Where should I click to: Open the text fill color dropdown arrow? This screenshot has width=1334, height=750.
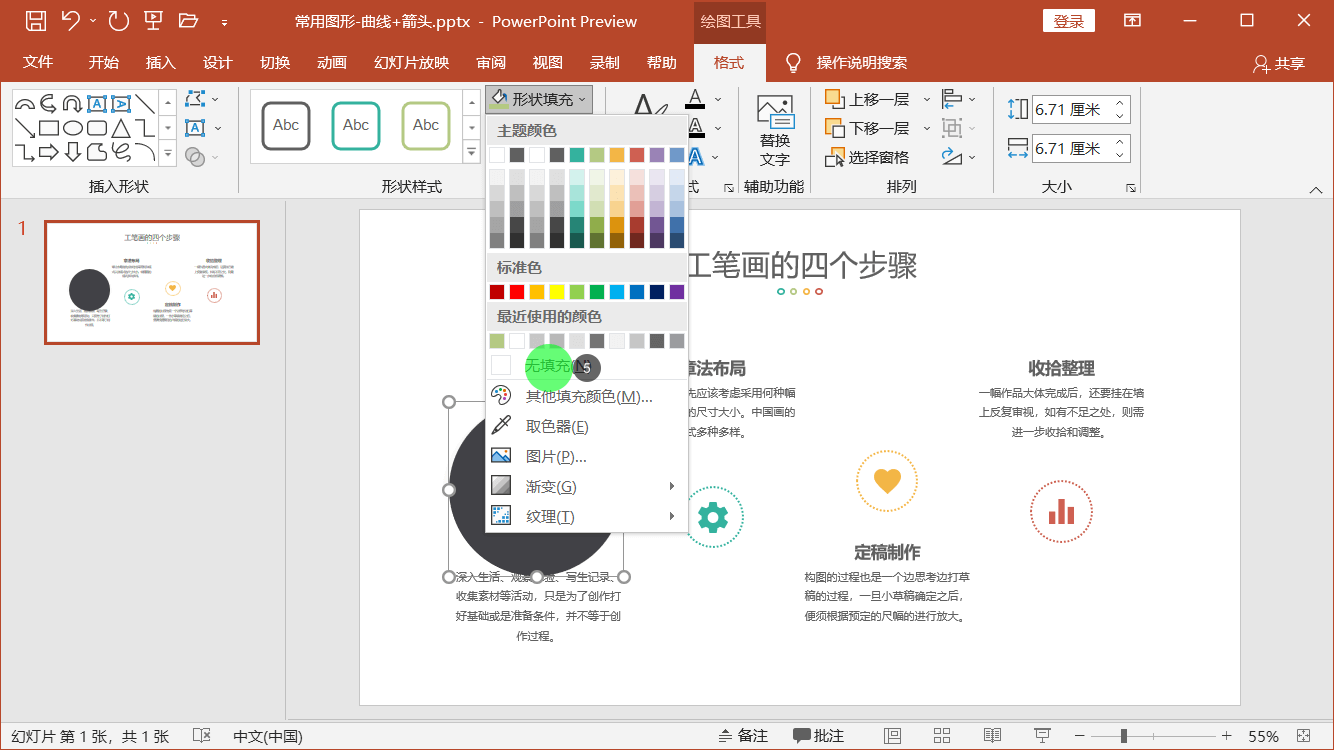click(x=718, y=100)
